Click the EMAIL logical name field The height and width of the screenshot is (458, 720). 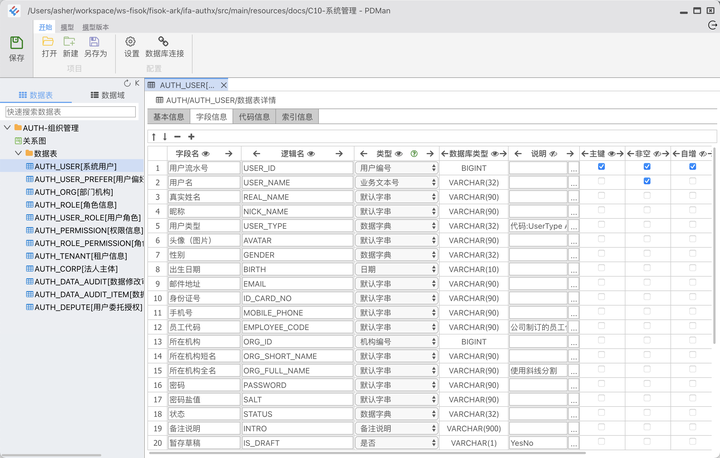click(297, 284)
